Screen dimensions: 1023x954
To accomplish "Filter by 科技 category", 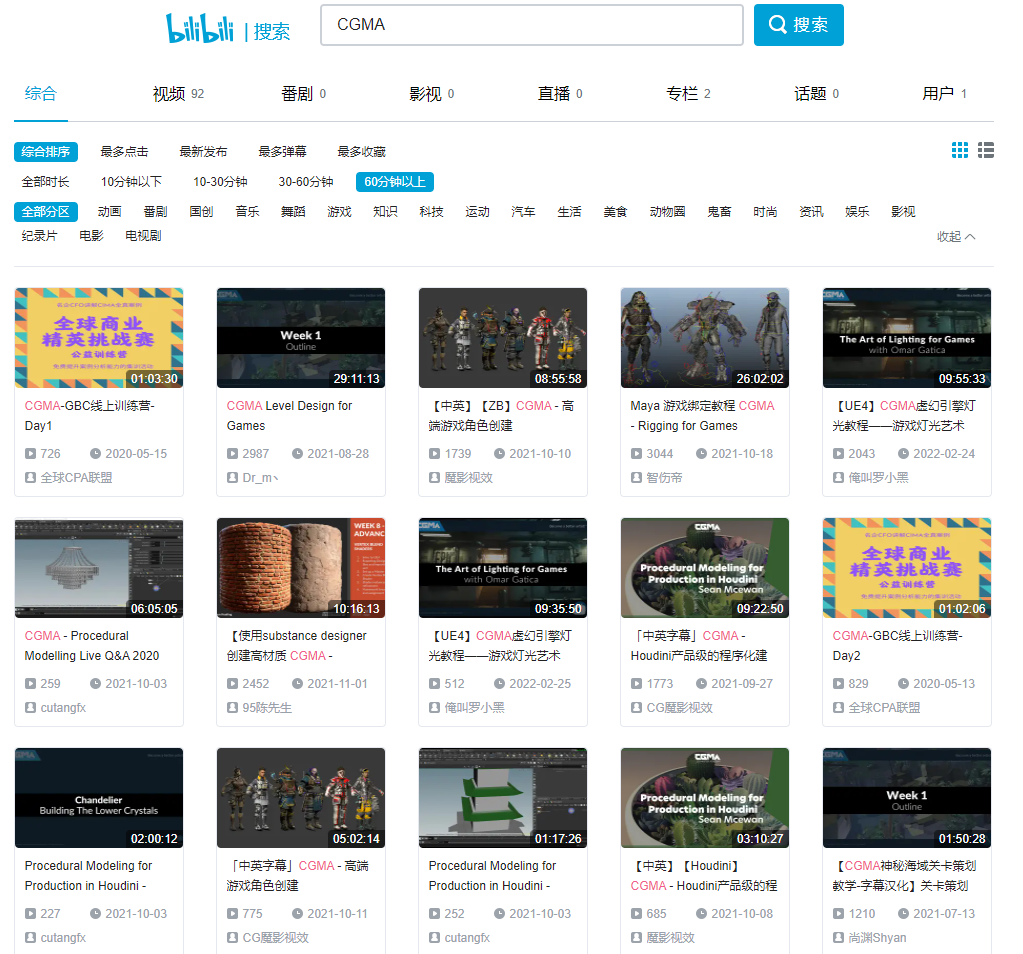I will coord(431,211).
